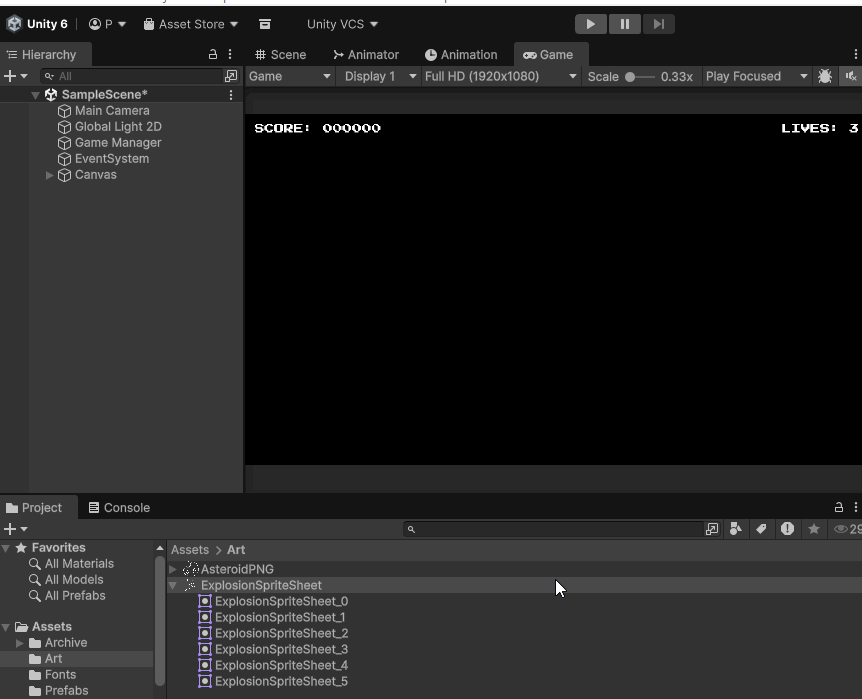Focus the Project search field
This screenshot has width=862, height=699.
[x=554, y=529]
